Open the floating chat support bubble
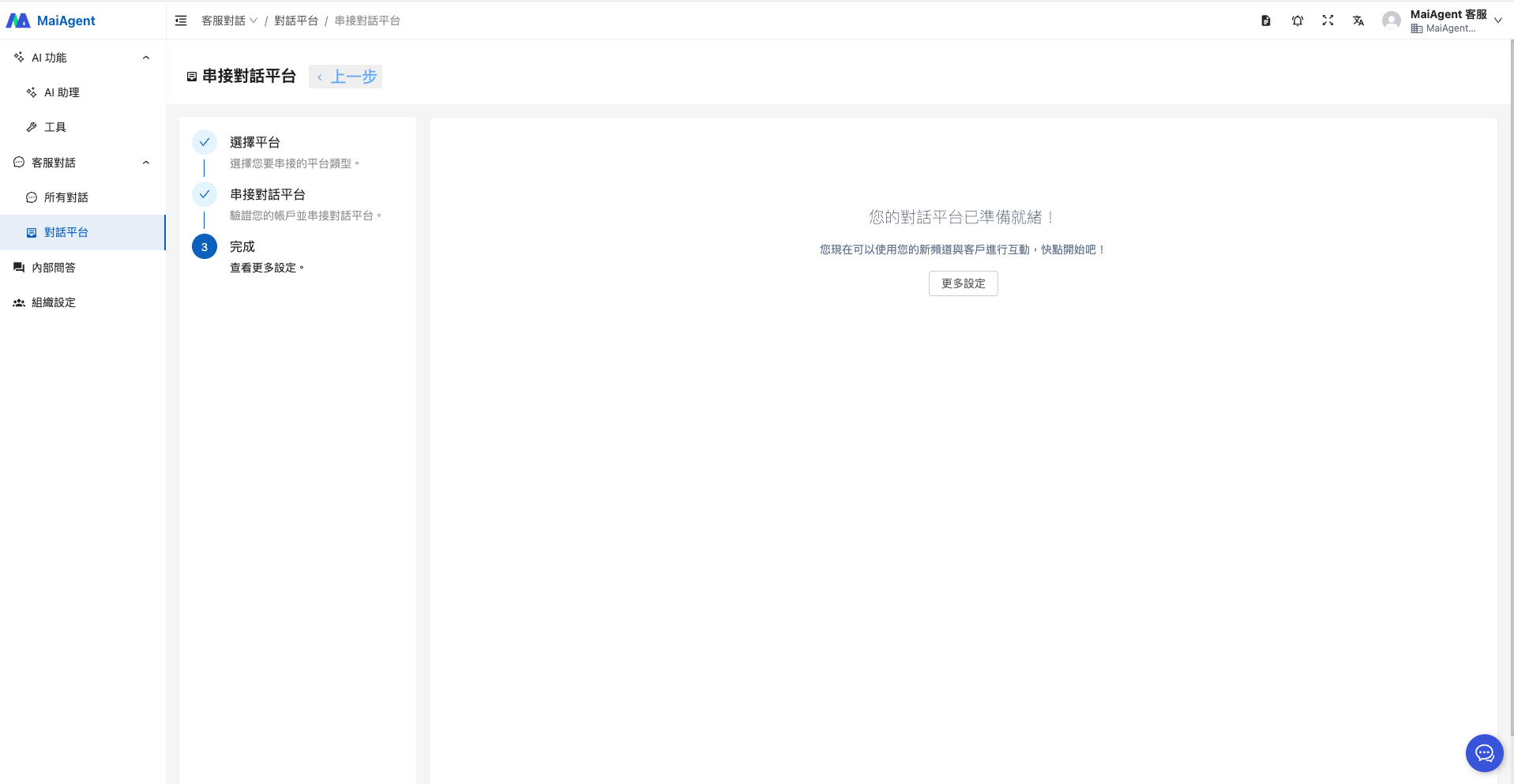Image resolution: width=1514 pixels, height=784 pixels. click(x=1484, y=753)
